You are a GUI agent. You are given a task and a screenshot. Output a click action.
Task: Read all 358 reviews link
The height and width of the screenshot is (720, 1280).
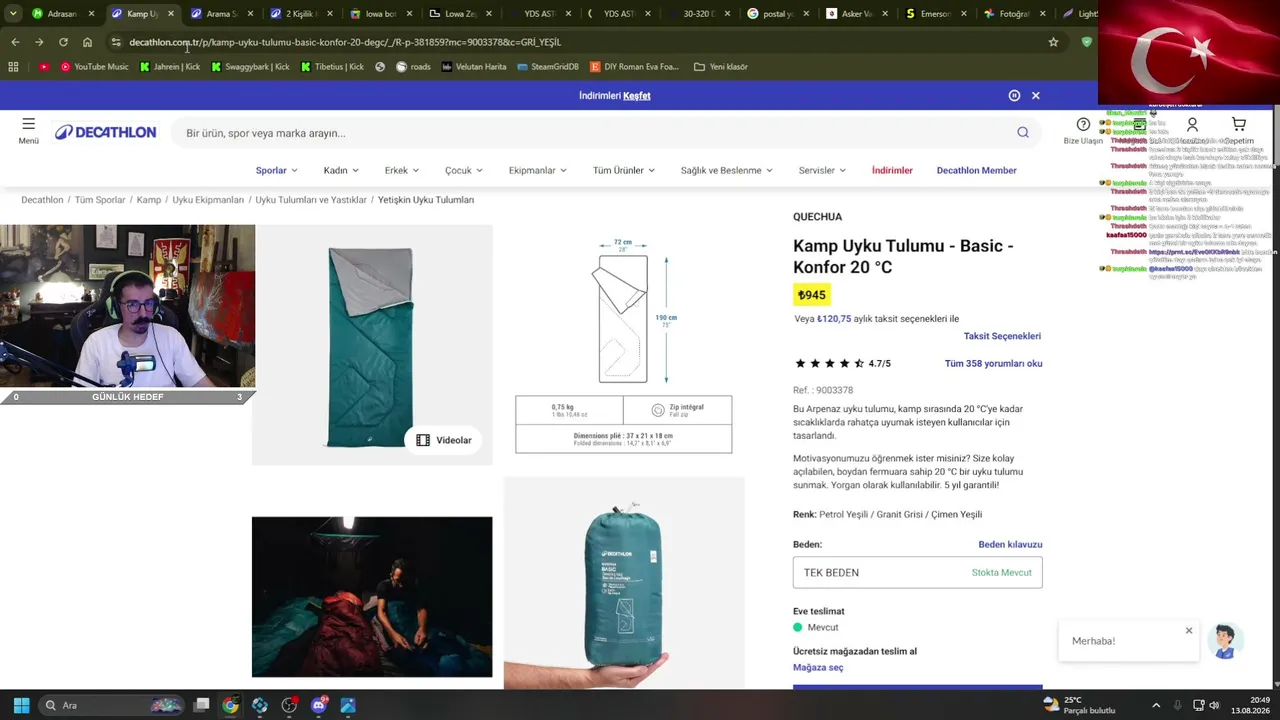(993, 364)
